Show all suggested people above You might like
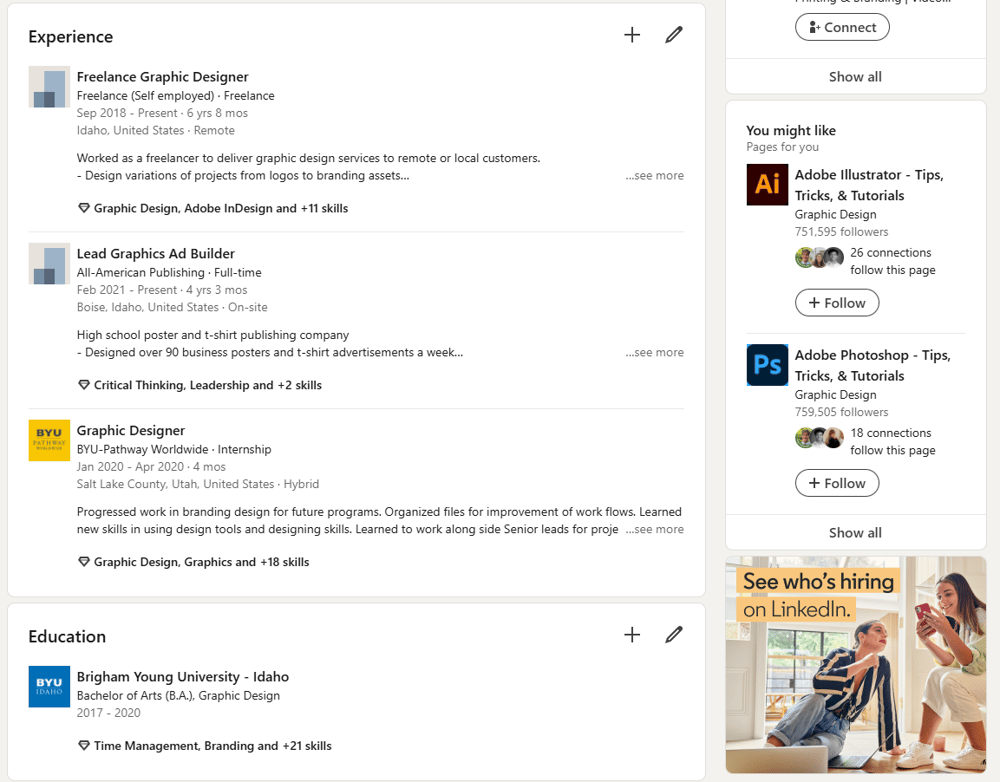 pyautogui.click(x=855, y=77)
